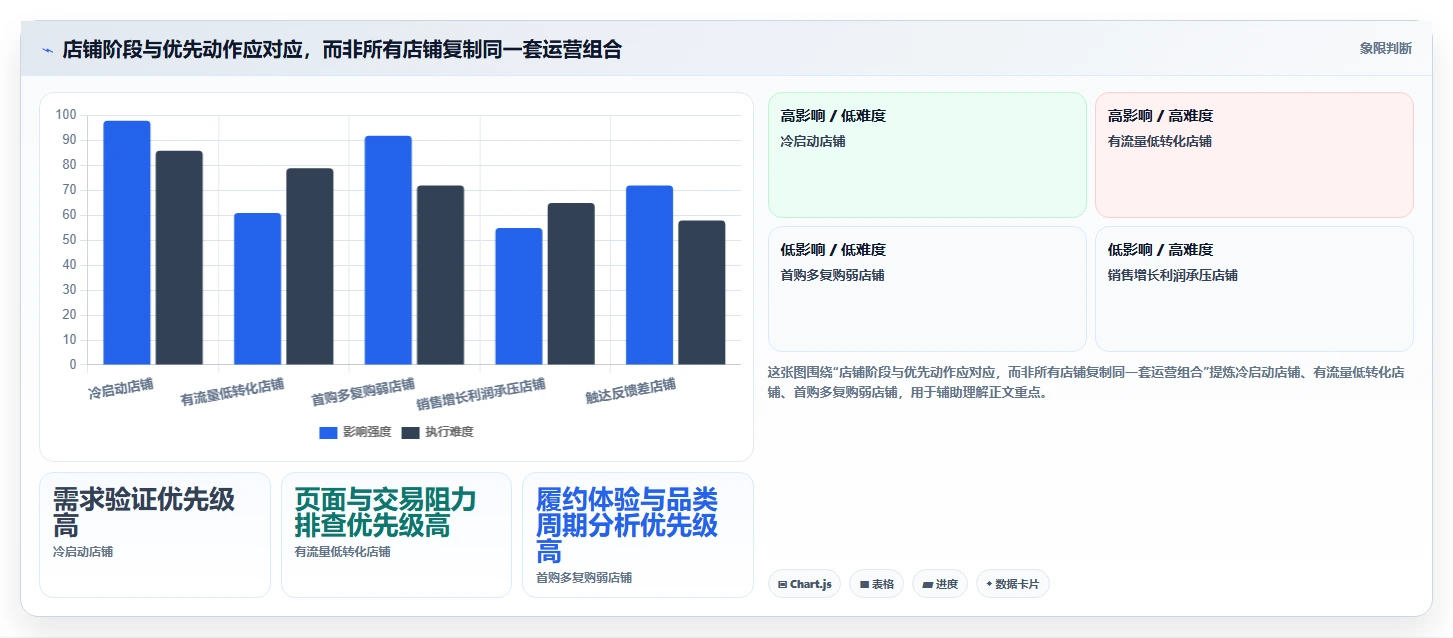Click the 进度 tag
1453x638 pixels.
(939, 584)
